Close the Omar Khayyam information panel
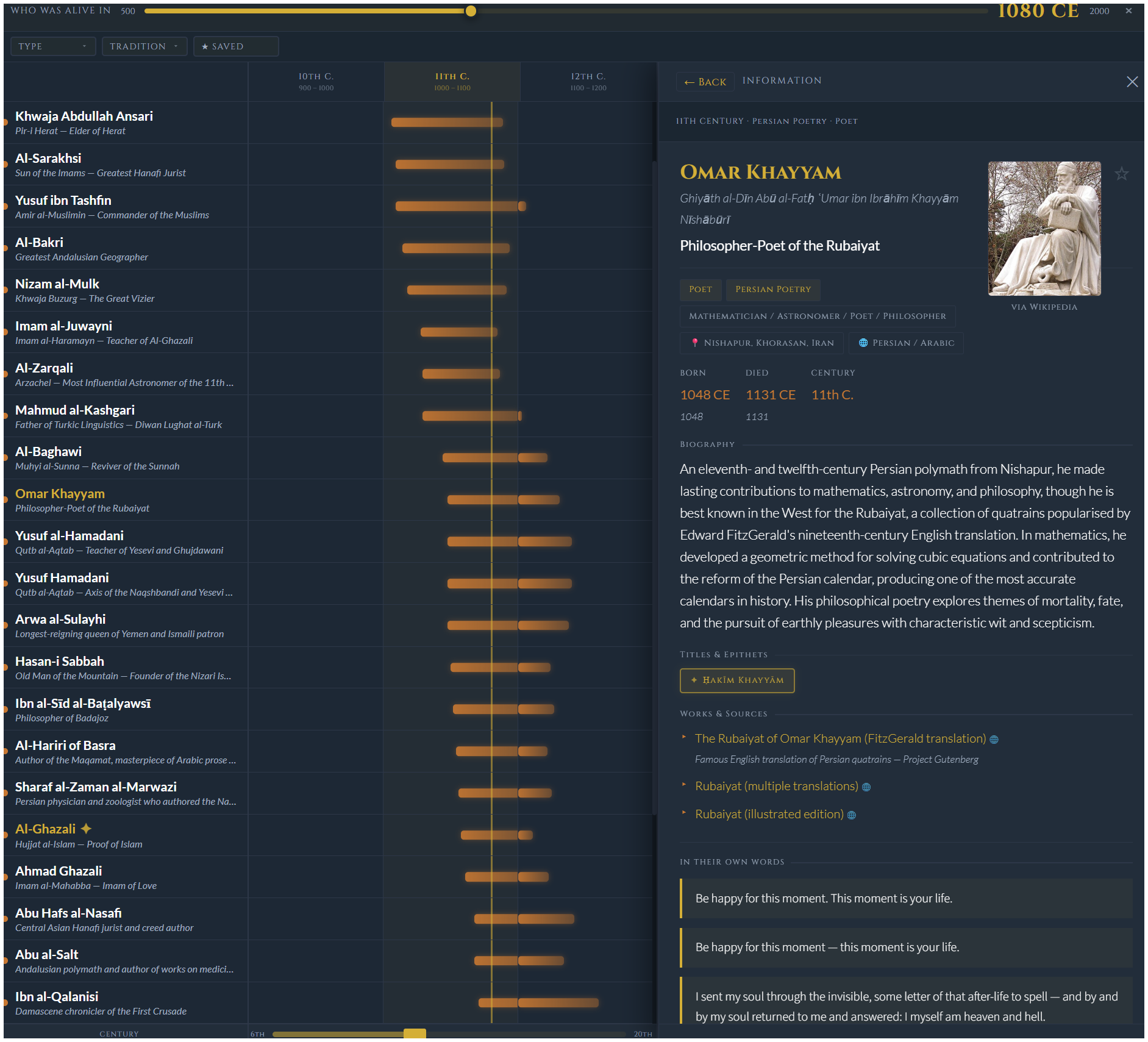The height and width of the screenshot is (1042, 1148). [x=1132, y=82]
